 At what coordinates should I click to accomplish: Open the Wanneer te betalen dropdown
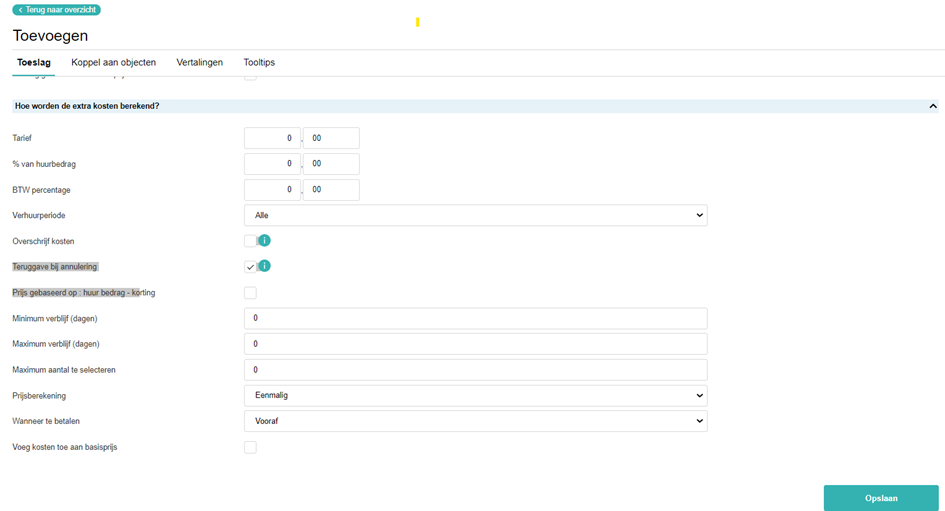pos(476,421)
